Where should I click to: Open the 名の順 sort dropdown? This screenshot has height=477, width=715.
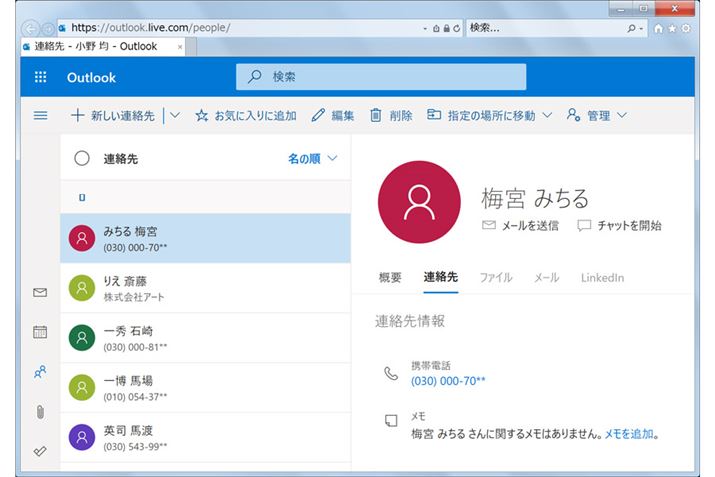pos(312,158)
